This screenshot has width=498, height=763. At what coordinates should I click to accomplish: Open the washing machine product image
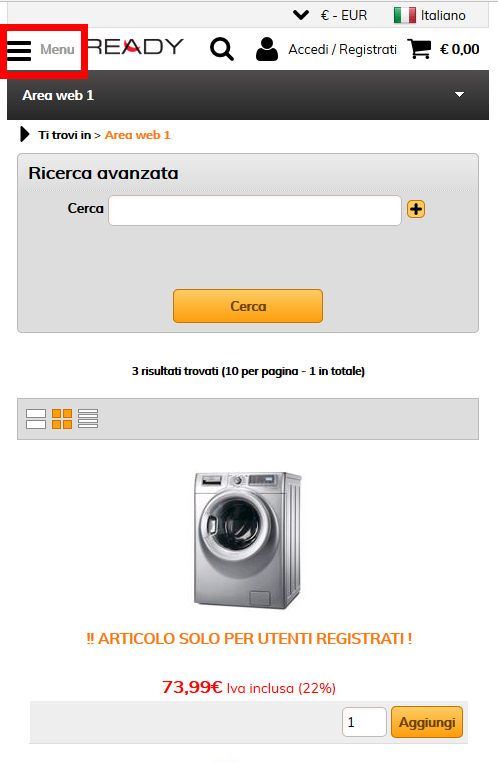pyautogui.click(x=248, y=540)
